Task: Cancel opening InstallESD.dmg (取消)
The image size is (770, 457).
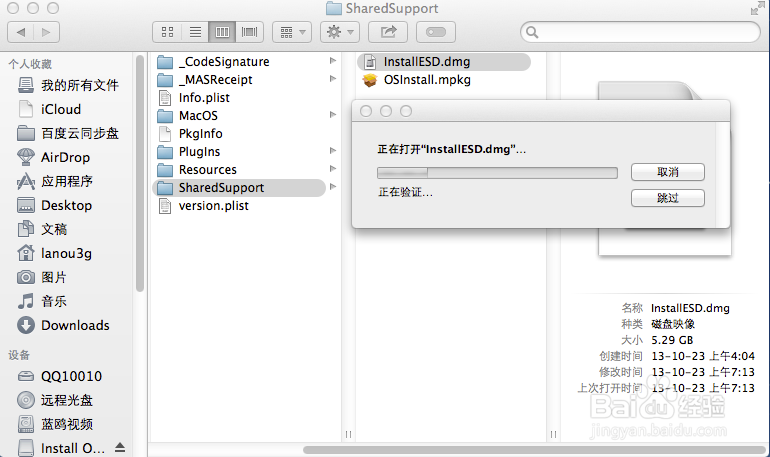Action: 668,172
